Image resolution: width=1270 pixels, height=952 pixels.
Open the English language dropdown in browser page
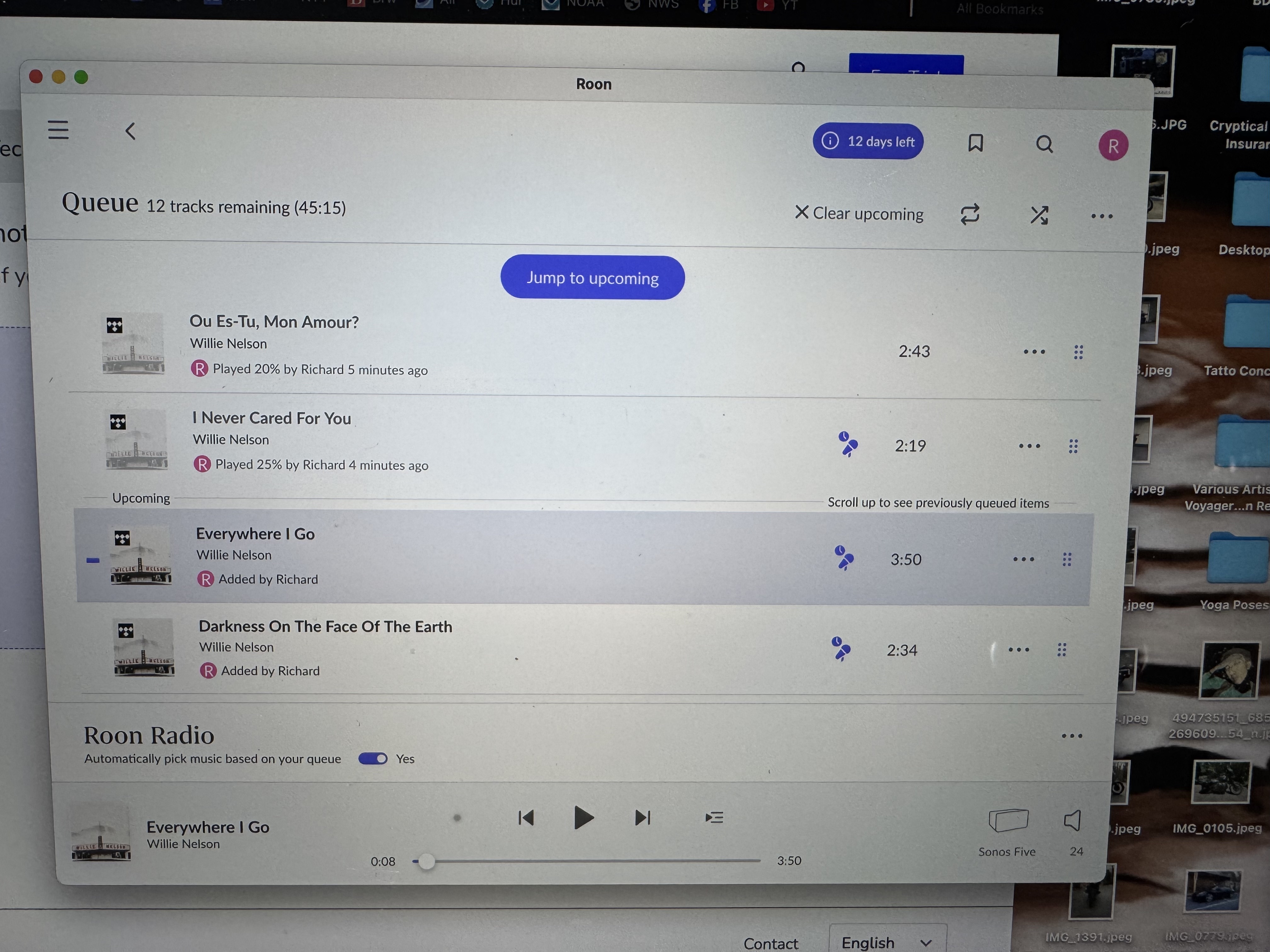(x=887, y=942)
